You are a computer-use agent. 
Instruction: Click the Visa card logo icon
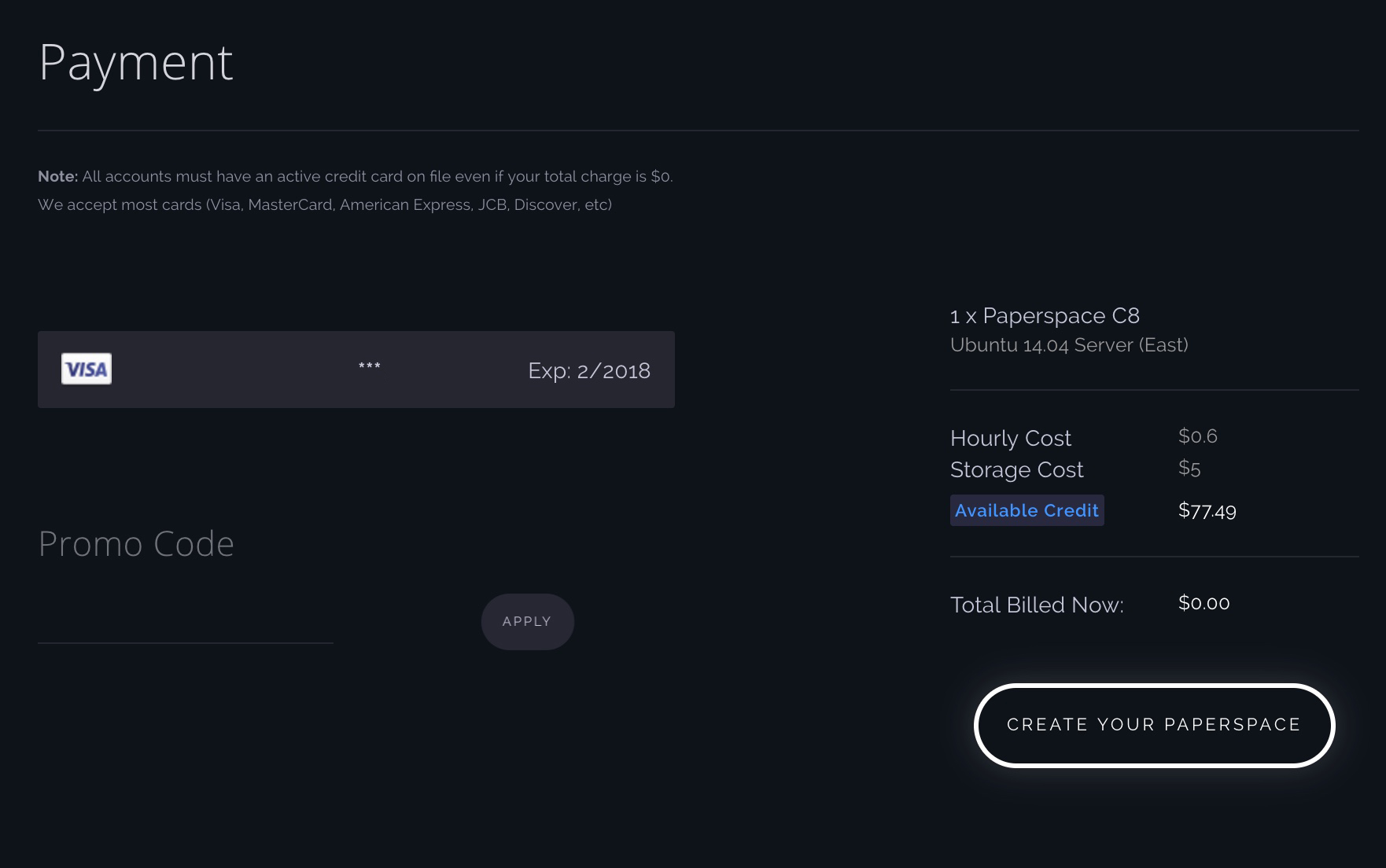[87, 368]
